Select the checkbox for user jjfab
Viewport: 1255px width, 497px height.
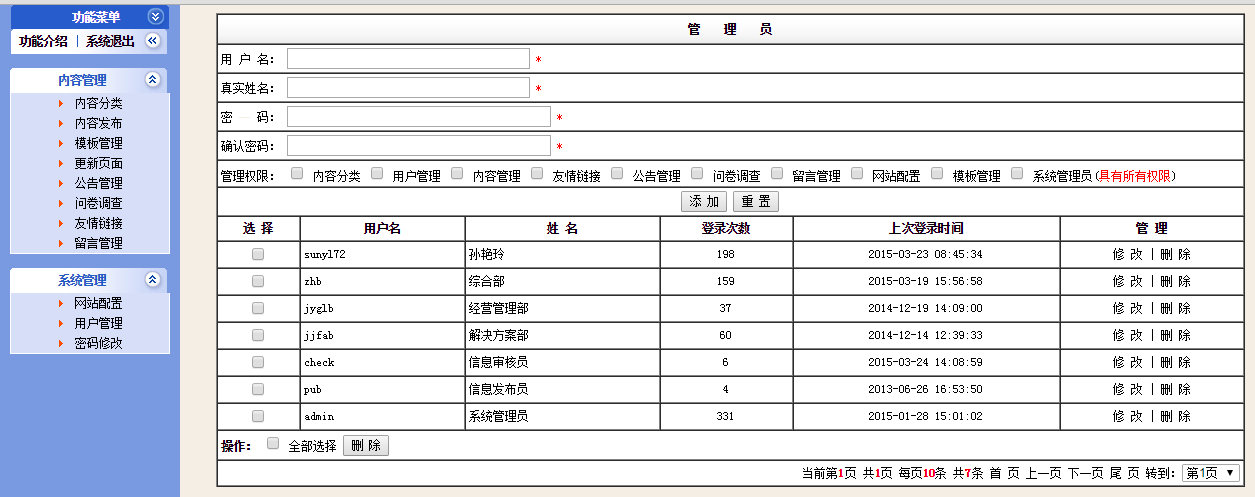[x=258, y=335]
